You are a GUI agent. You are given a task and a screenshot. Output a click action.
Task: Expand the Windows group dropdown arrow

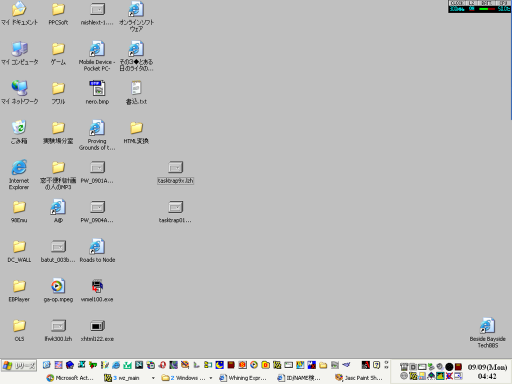click(211, 378)
